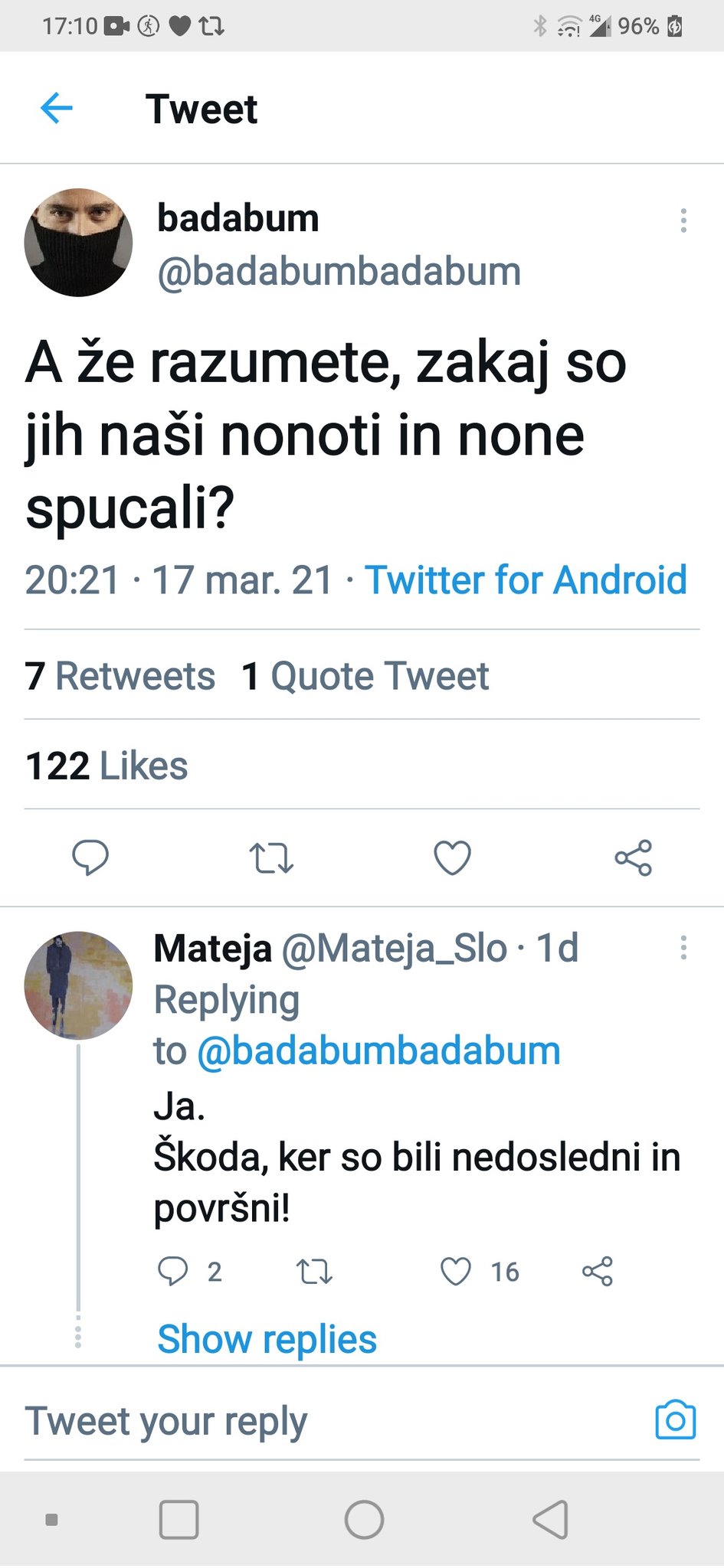View the 122 Likes list
Image resolution: width=724 pixels, height=1568 pixels.
click(106, 766)
